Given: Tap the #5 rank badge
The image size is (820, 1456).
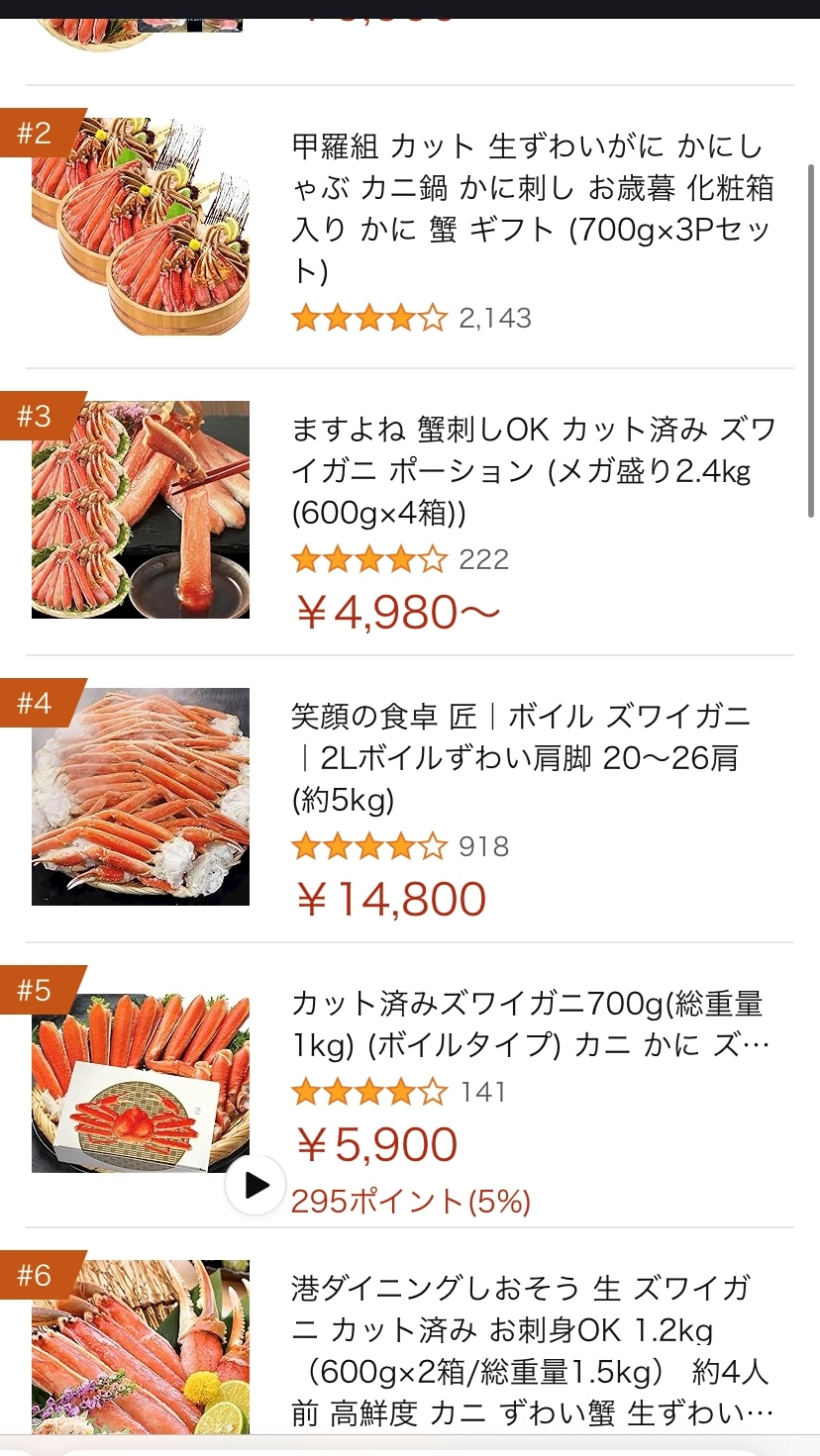Looking at the screenshot, I should [40, 990].
